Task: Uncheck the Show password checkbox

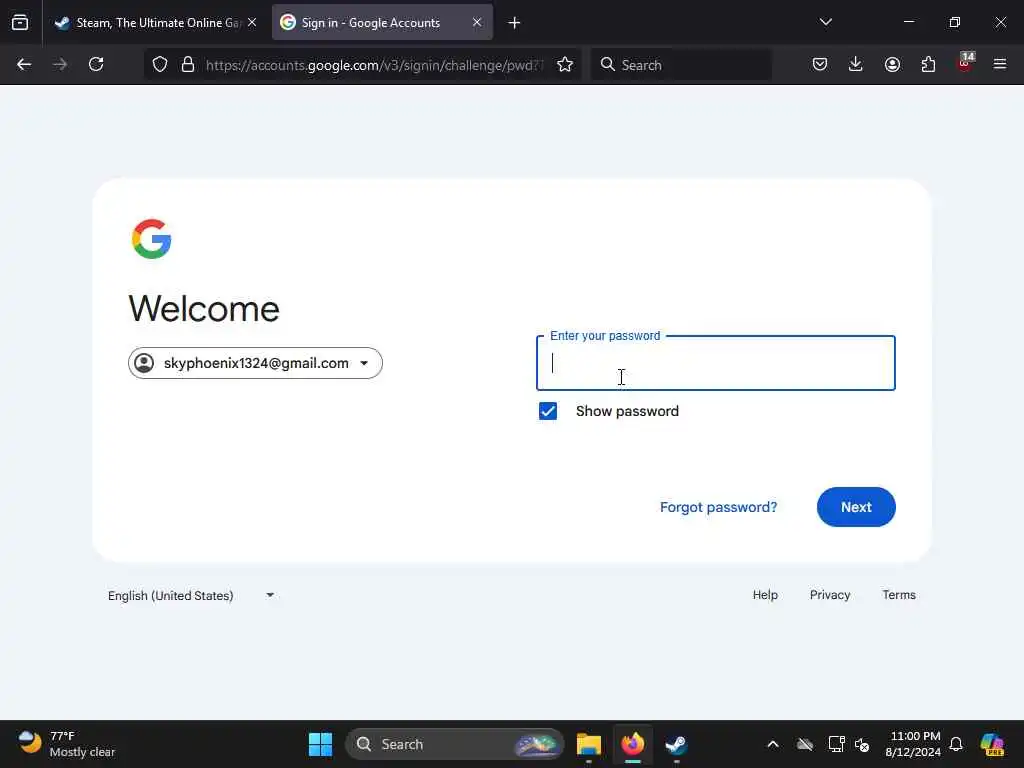Action: coord(548,411)
